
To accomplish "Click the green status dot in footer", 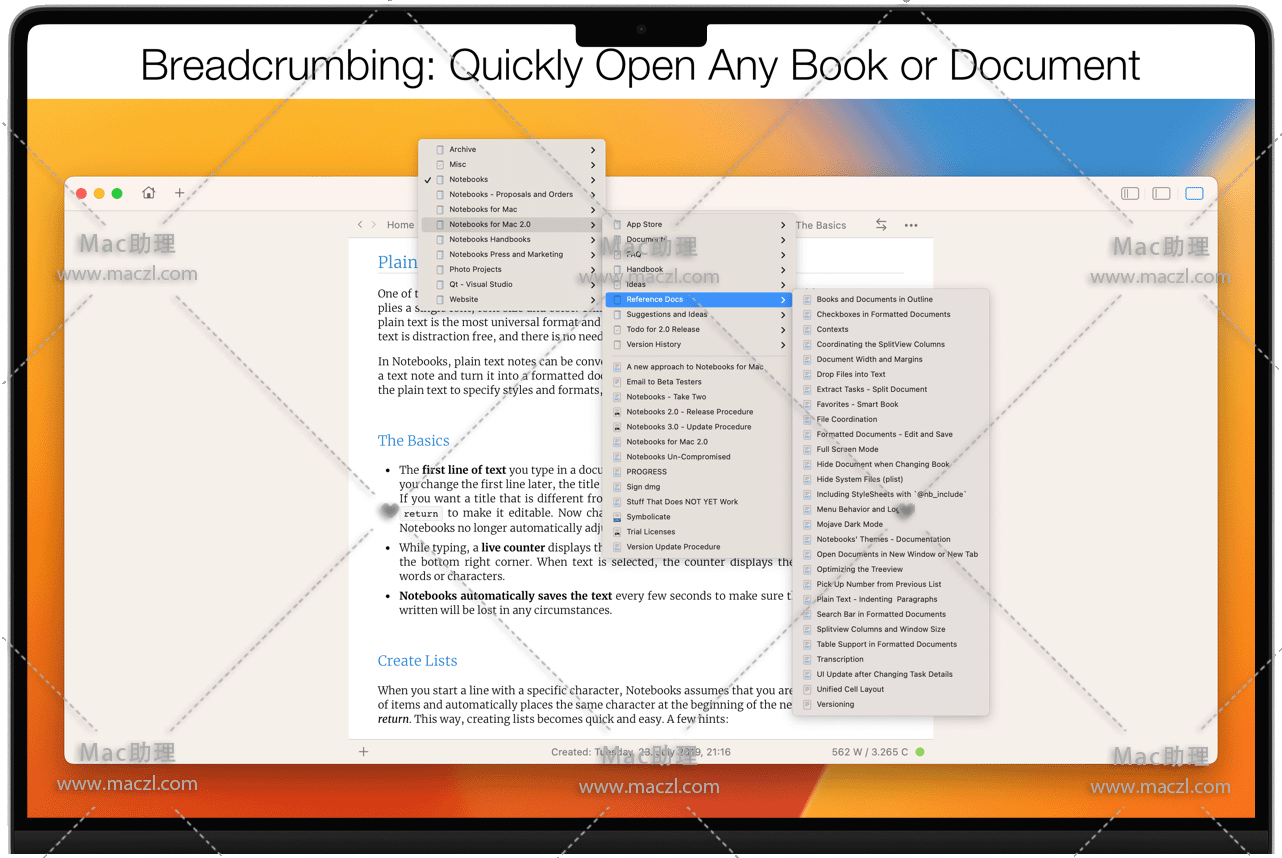I will coord(920,752).
